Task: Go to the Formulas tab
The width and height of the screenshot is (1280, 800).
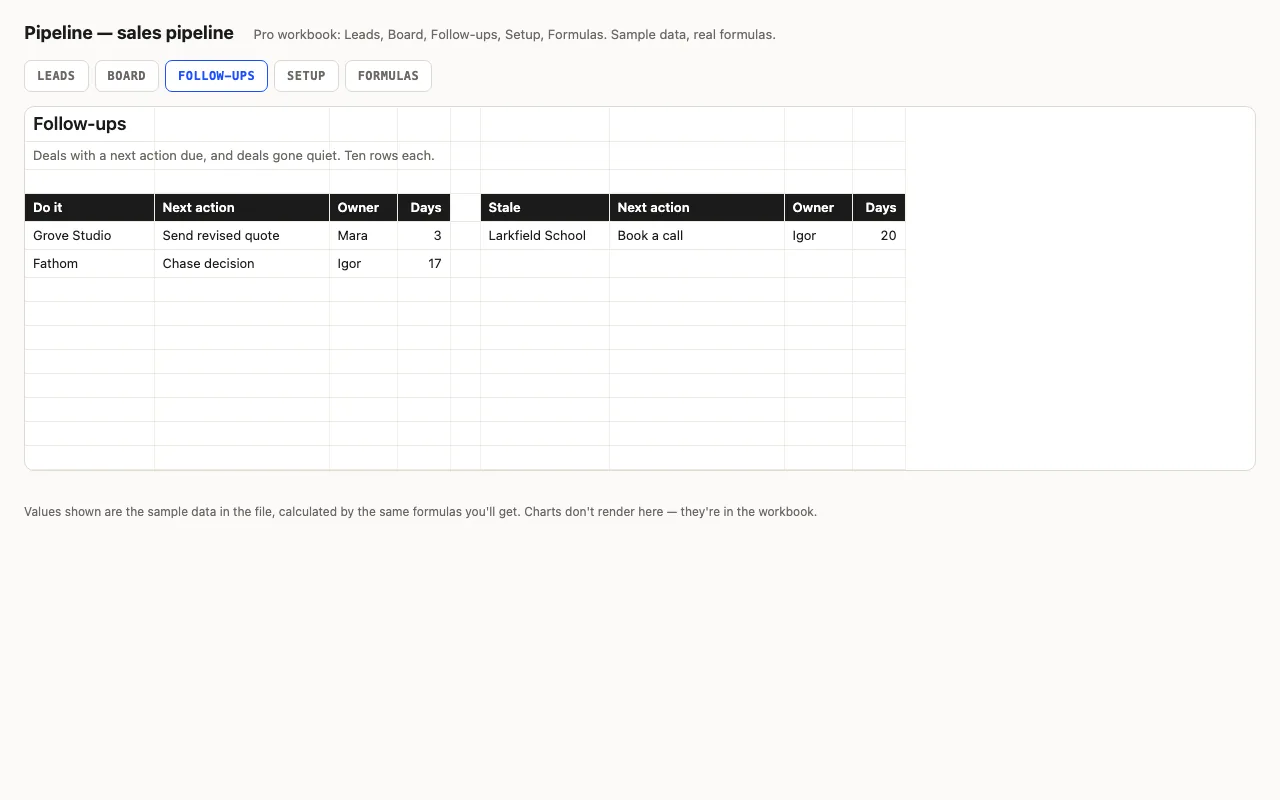Action: pyautogui.click(x=388, y=76)
